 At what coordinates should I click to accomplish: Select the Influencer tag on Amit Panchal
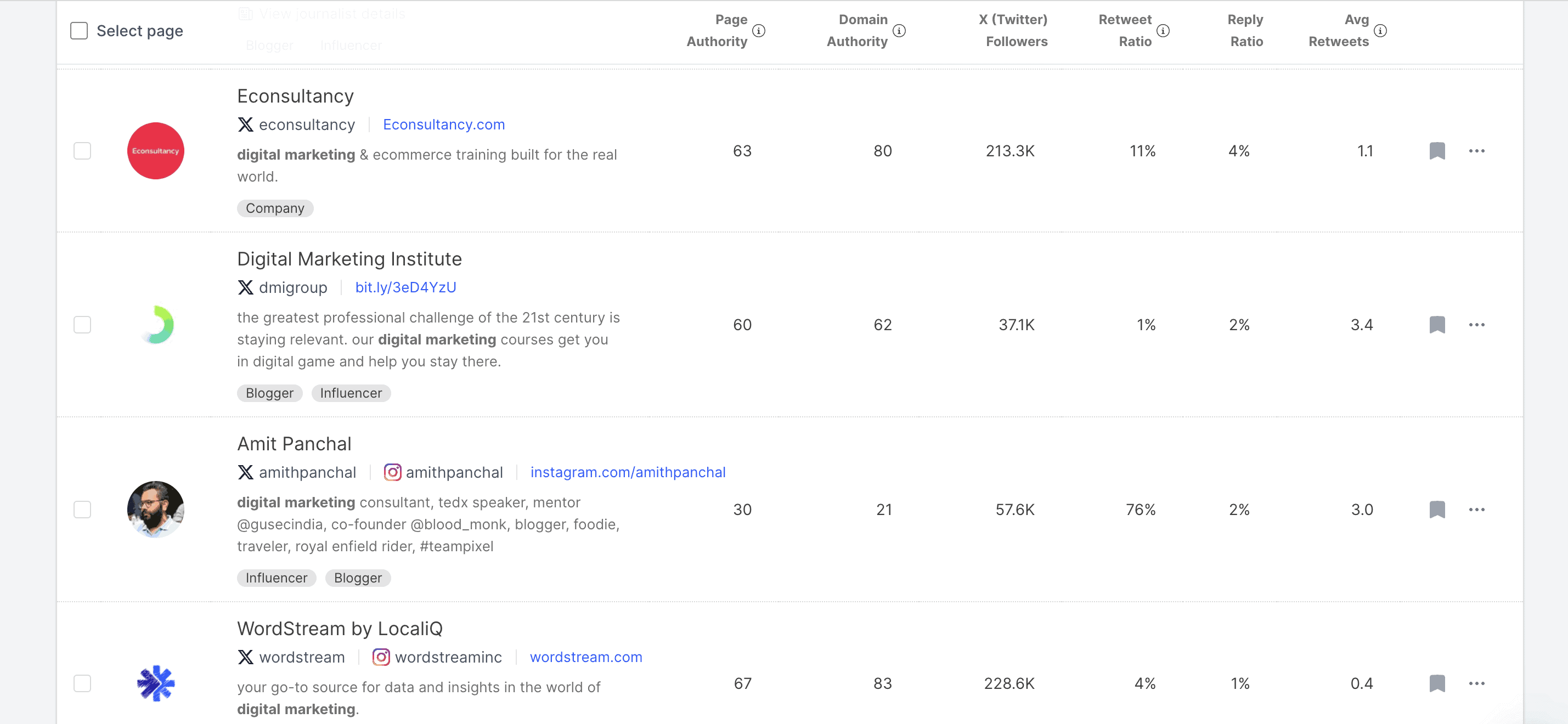tap(276, 578)
